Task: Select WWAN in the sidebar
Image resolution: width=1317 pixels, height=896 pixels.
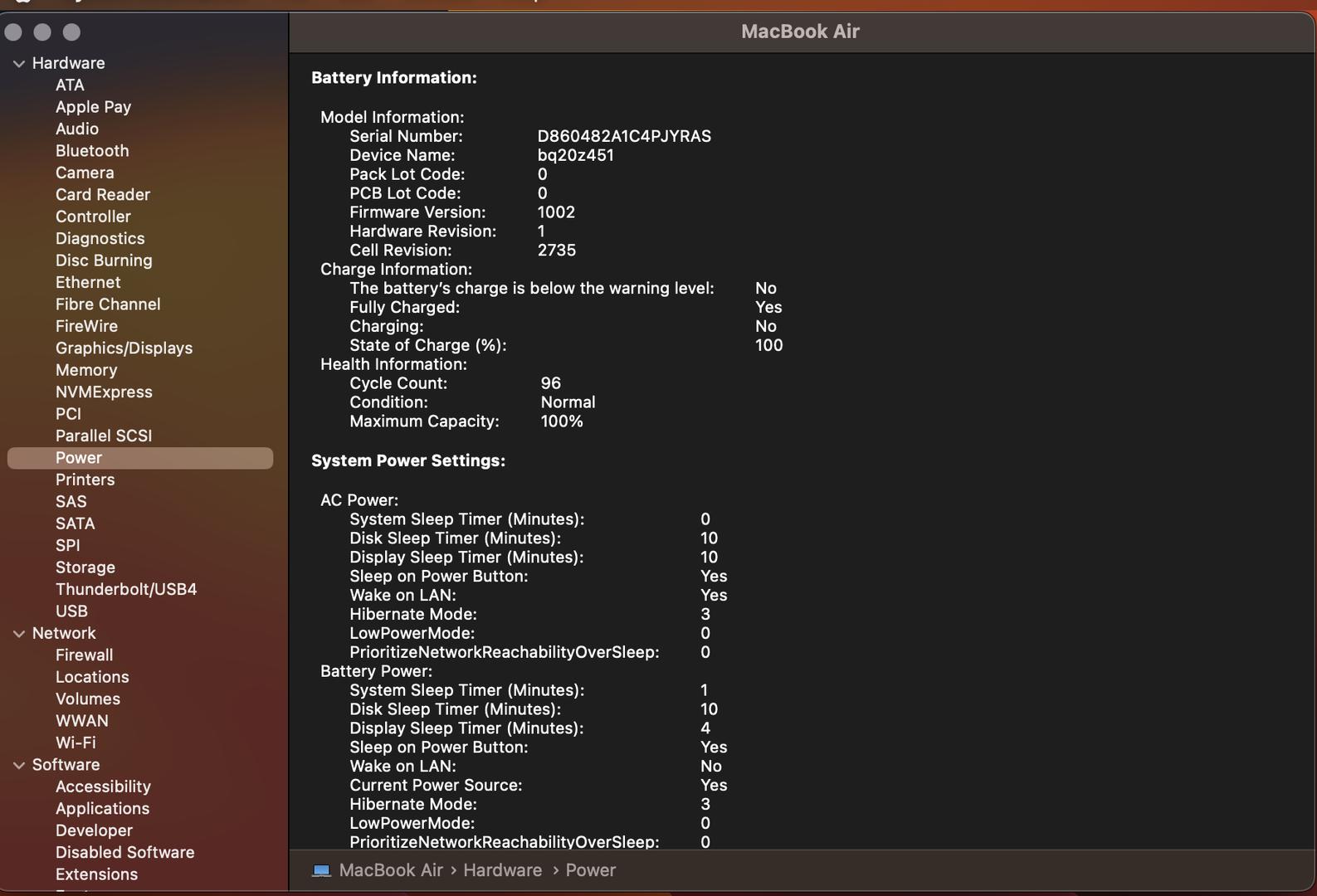Action: click(81, 721)
